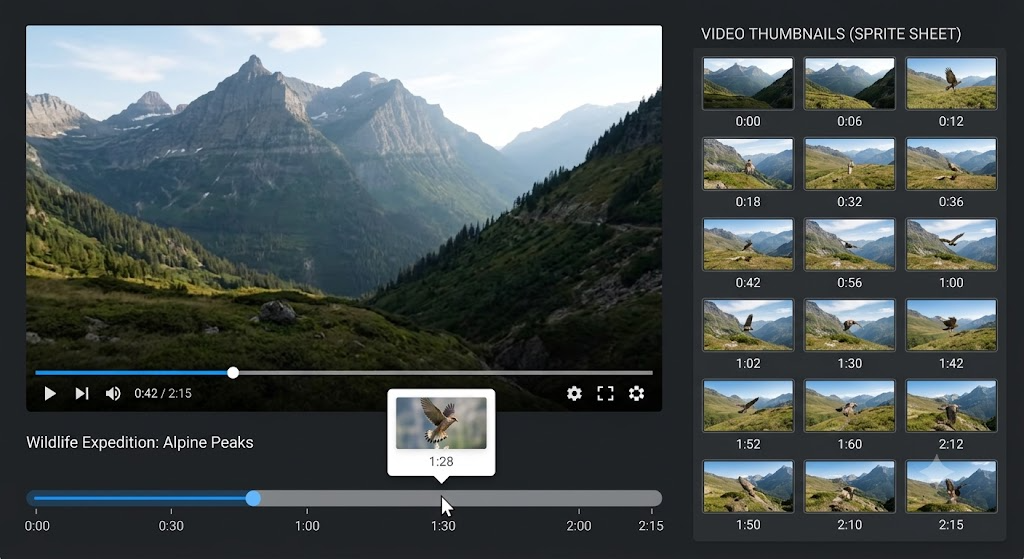Click the 1:42 timestamp label in the sprite sheet
Image resolution: width=1024 pixels, height=559 pixels.
point(952,363)
